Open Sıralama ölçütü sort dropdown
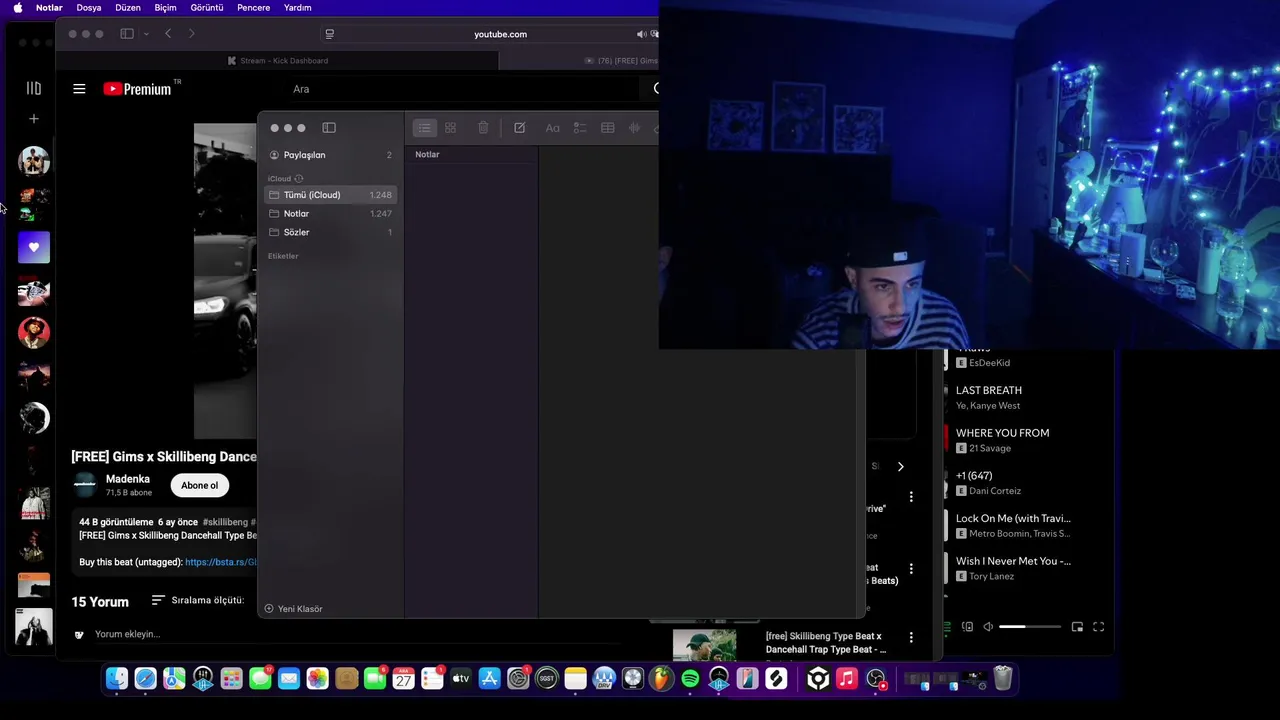 (x=198, y=600)
